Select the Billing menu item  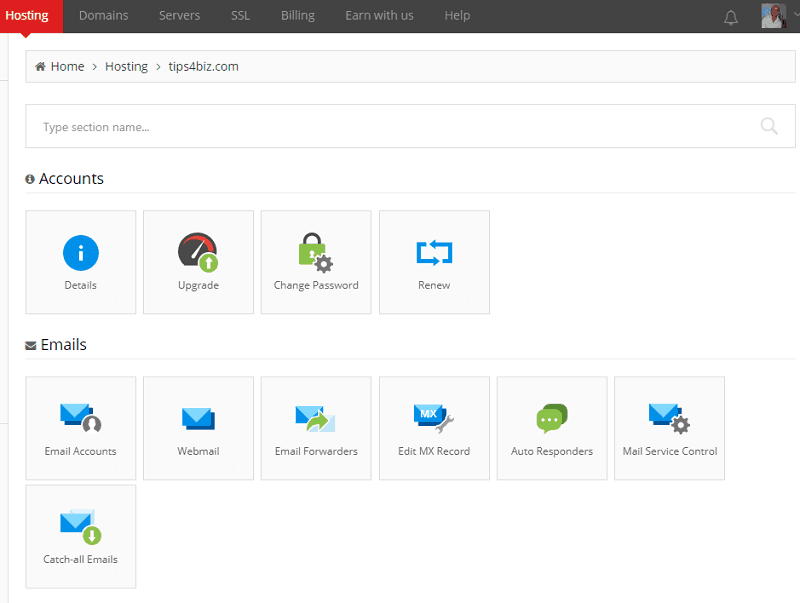[298, 16]
